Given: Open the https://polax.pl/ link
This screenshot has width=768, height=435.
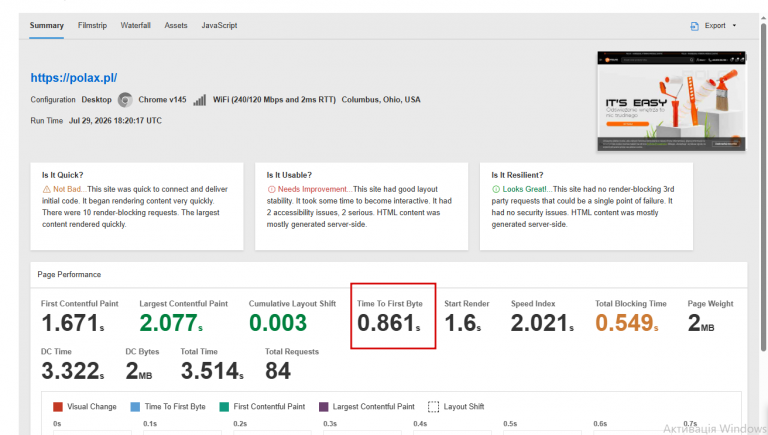Looking at the screenshot, I should 73,78.
